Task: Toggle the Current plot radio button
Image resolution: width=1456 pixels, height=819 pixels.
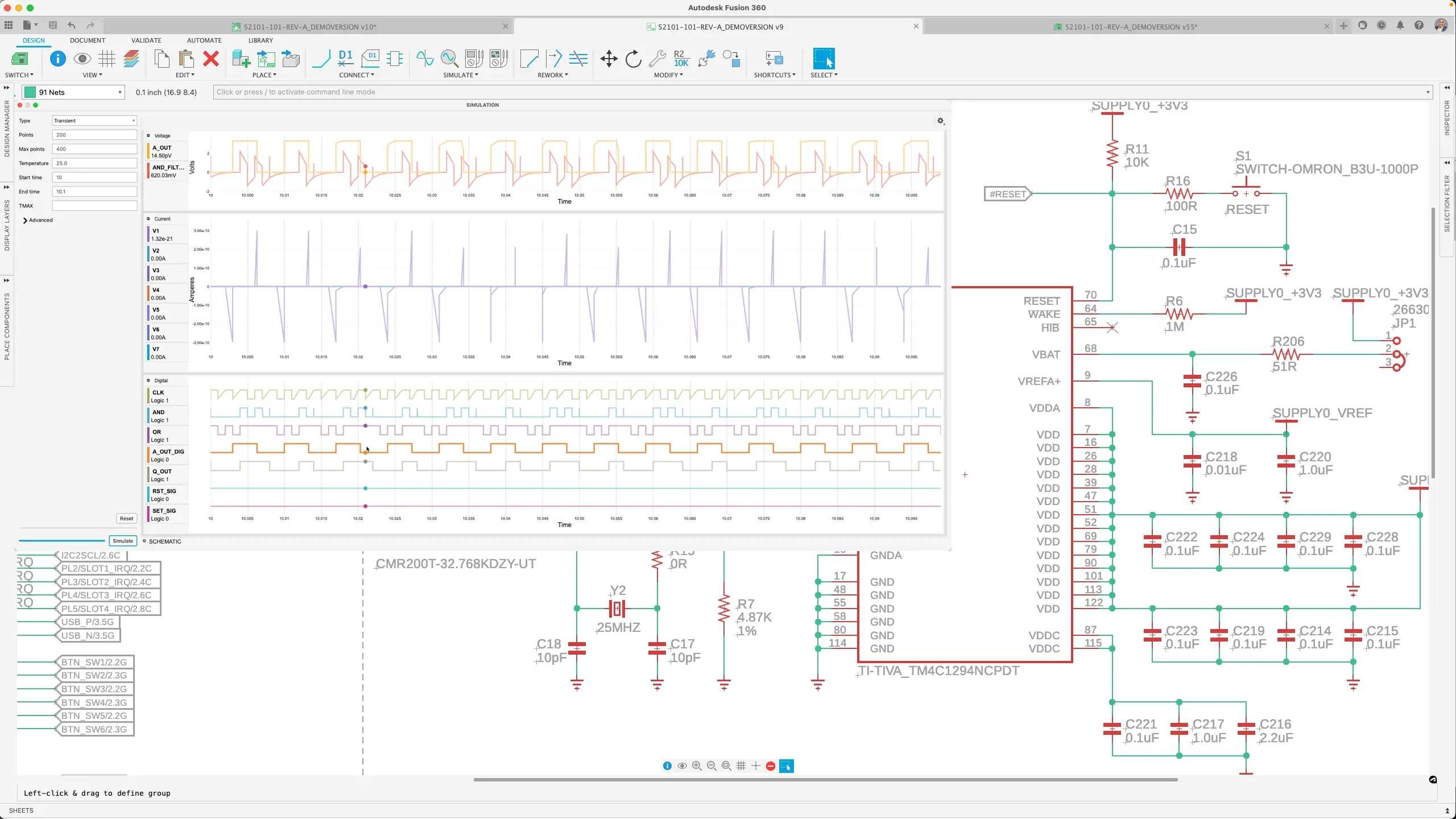Action: pos(148,218)
